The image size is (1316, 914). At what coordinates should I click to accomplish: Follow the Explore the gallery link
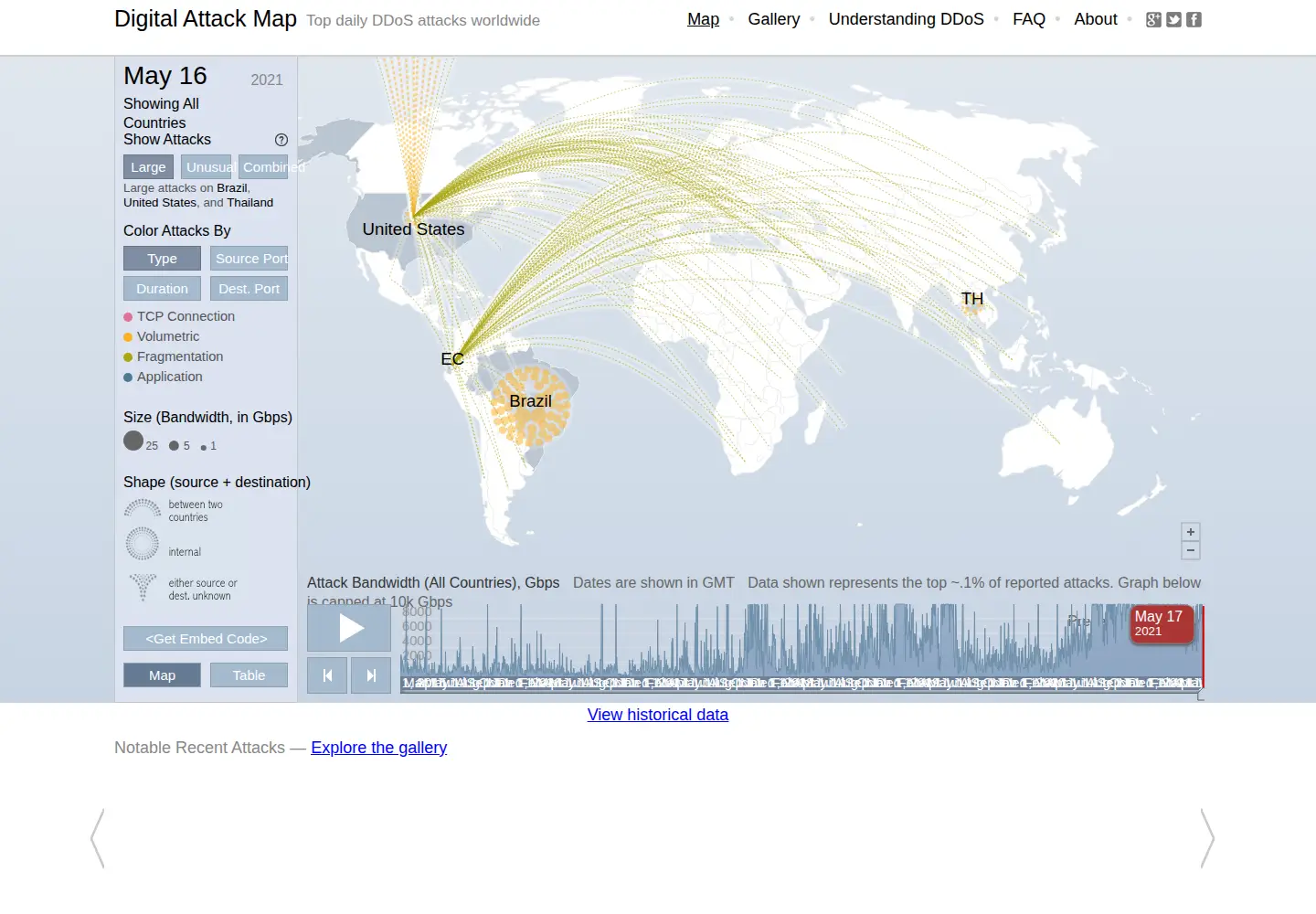click(x=379, y=748)
